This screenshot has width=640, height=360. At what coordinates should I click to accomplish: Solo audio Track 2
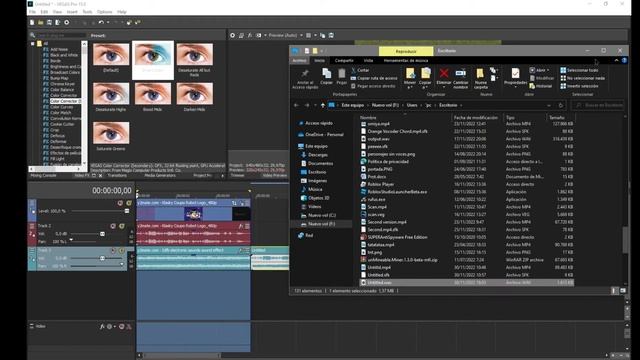(x=122, y=226)
